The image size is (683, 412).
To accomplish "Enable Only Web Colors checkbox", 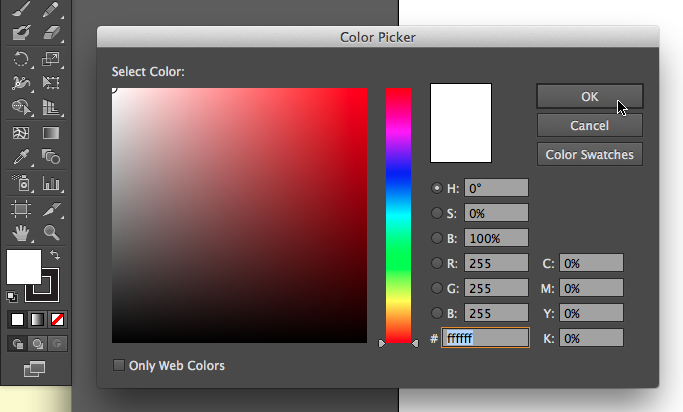I will (x=118, y=365).
